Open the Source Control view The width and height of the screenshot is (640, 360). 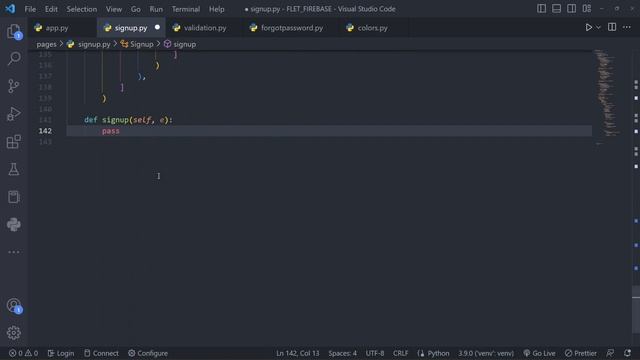[x=14, y=86]
